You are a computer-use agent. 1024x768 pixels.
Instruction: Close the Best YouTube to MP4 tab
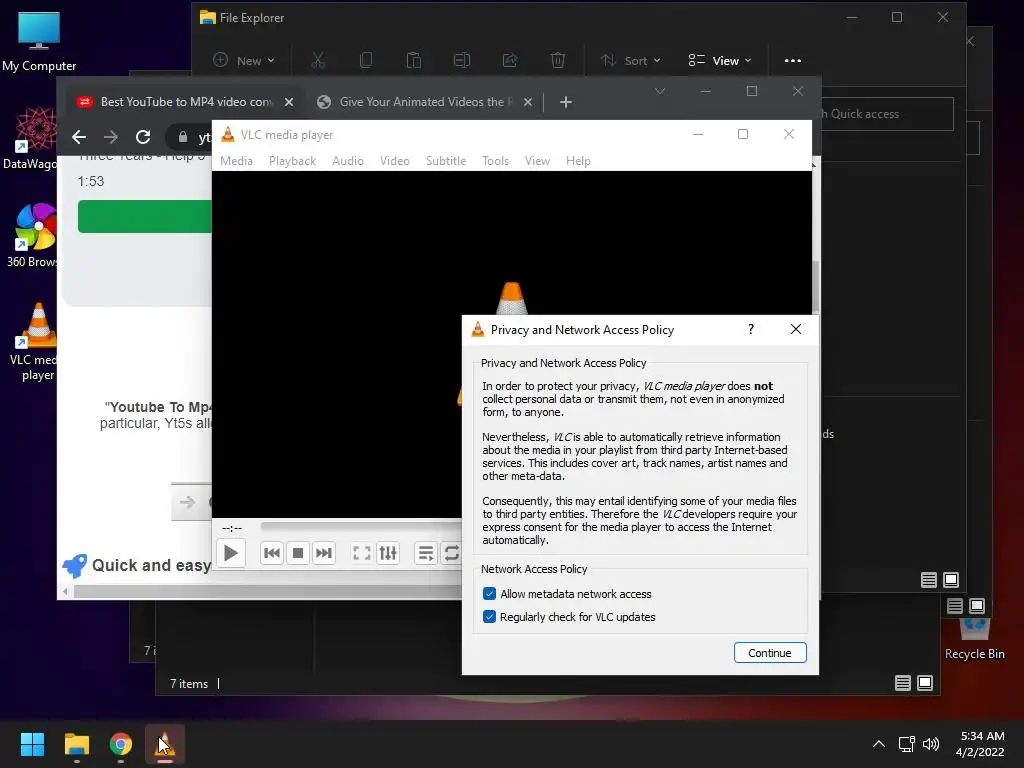(x=289, y=102)
